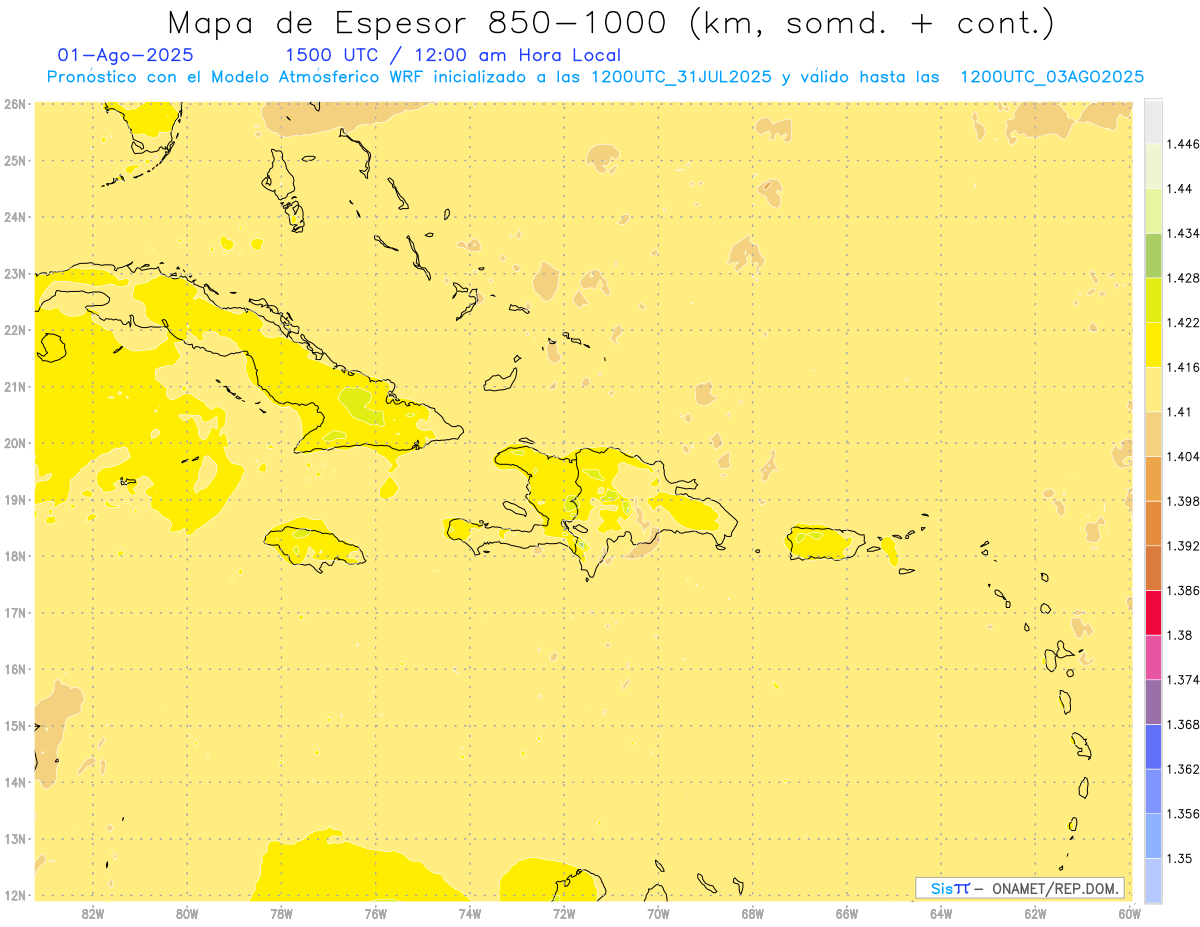Click the '66W' longitude label
The height and width of the screenshot is (927, 1200).
pyautogui.click(x=847, y=914)
